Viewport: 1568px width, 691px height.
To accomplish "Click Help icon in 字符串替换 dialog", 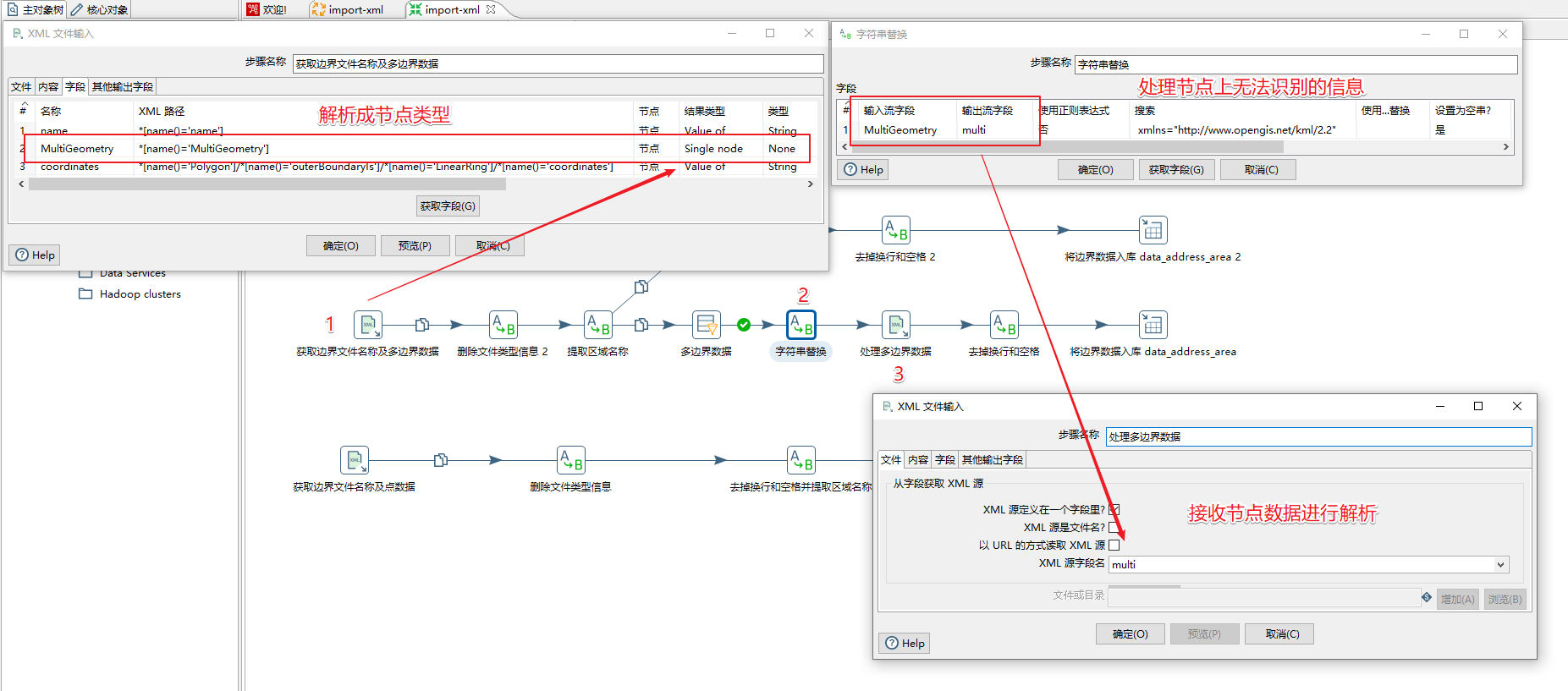I will [850, 169].
